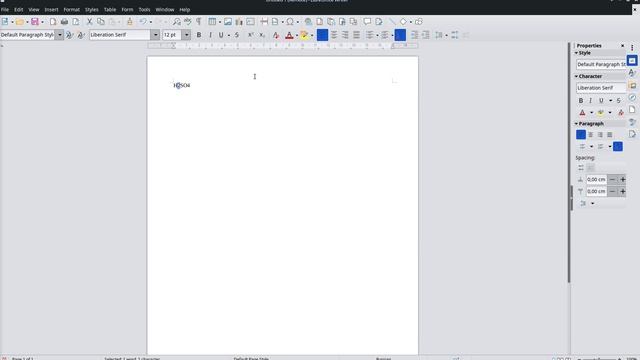Screen dimensions: 640x360
Task: Open line spacing dropdown in toolbar
Action: [446, 35]
